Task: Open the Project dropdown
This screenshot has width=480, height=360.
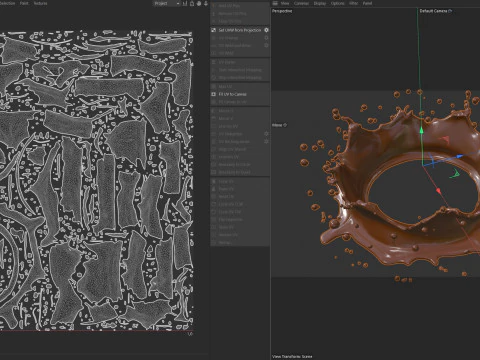Action: (167, 3)
